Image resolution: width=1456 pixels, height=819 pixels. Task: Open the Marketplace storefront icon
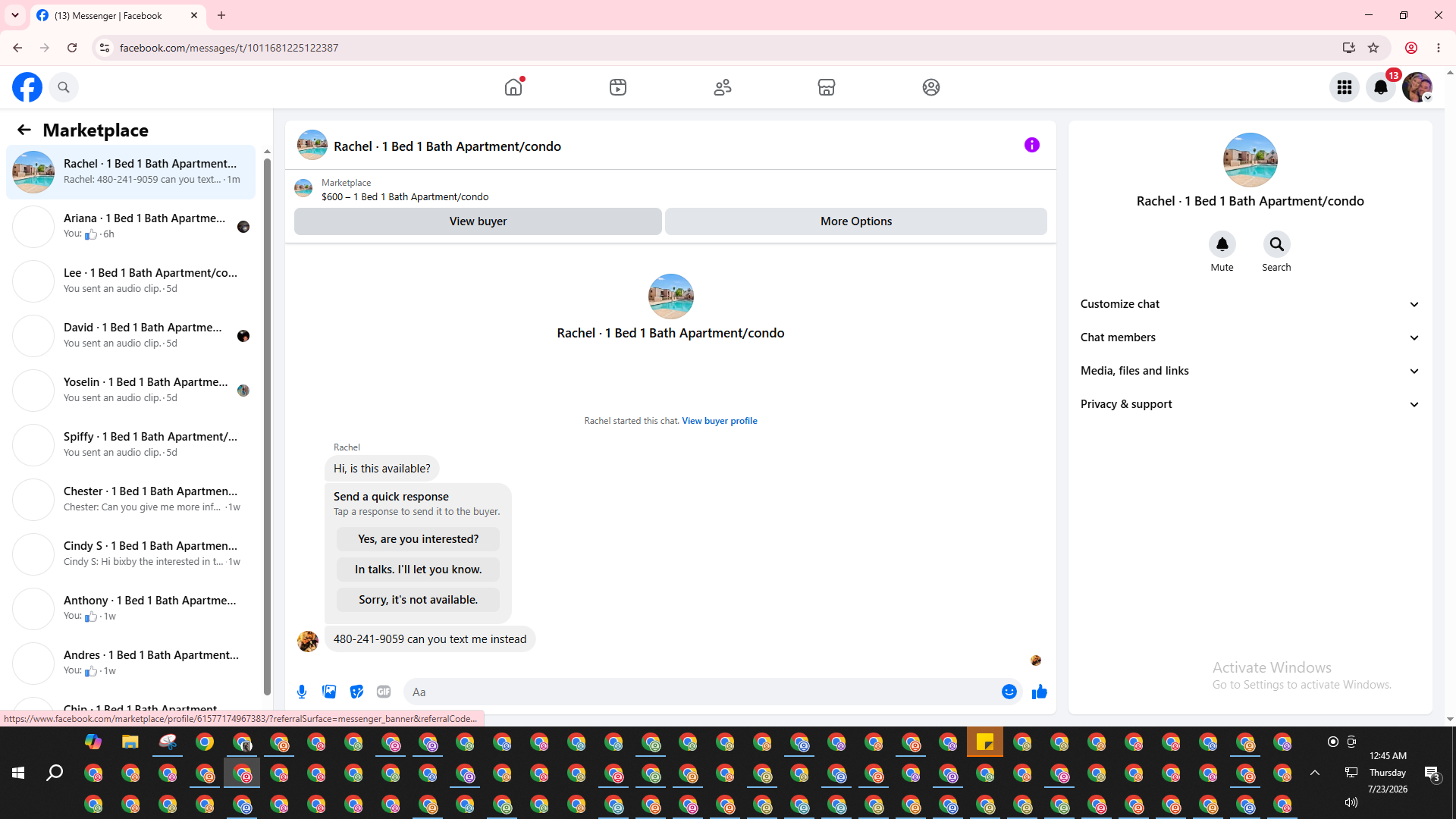pos(827,87)
